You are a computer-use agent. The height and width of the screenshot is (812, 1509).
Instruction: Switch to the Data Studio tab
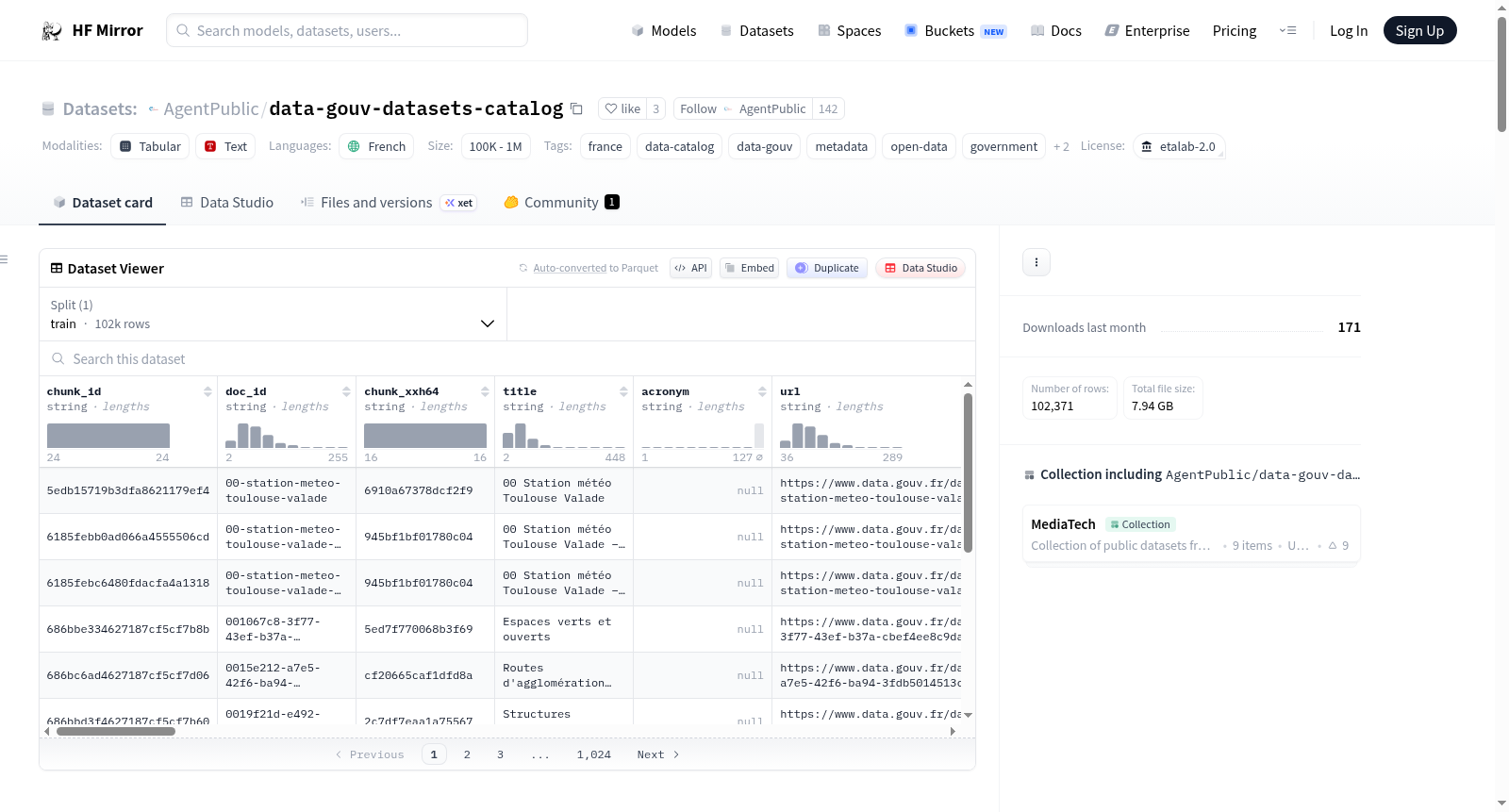(x=227, y=203)
